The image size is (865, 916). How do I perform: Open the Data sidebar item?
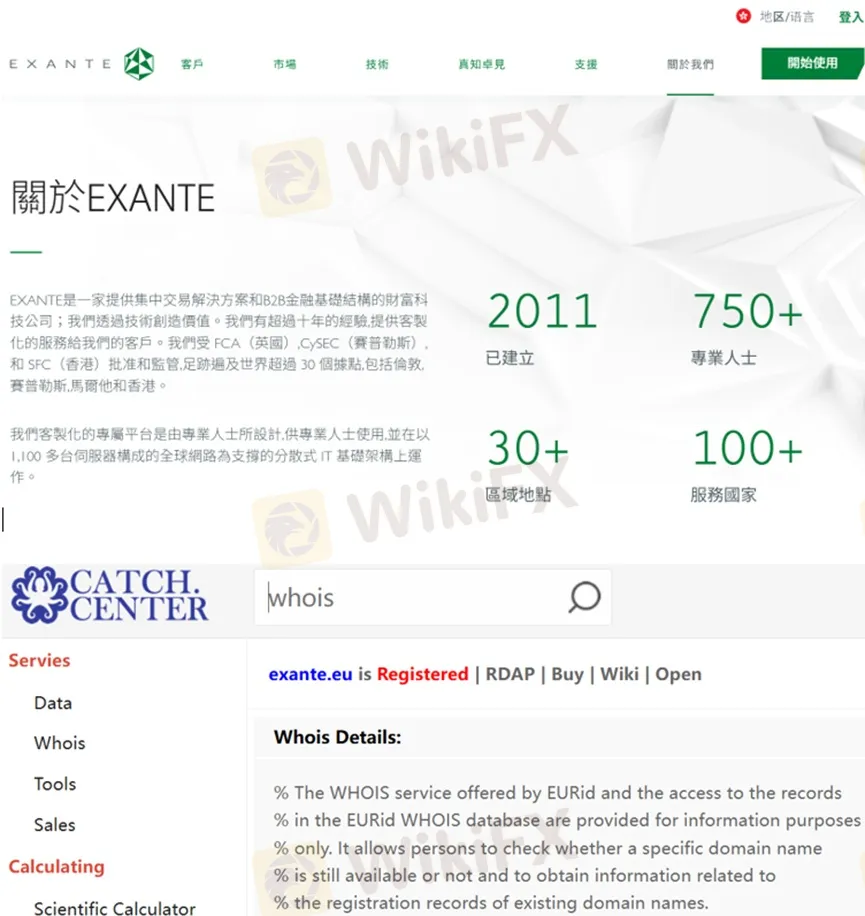[x=53, y=703]
